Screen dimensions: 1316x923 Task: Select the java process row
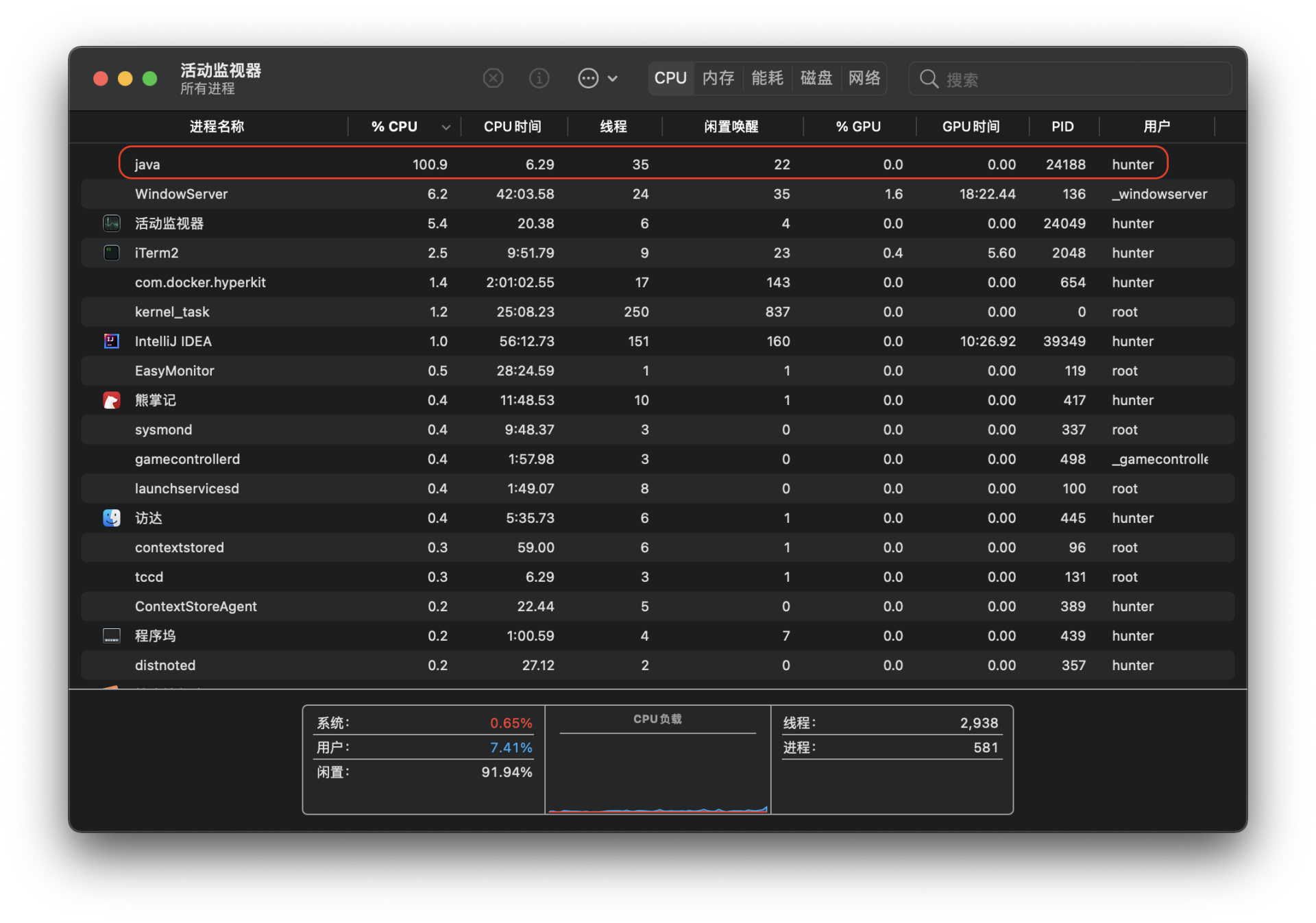tap(643, 164)
